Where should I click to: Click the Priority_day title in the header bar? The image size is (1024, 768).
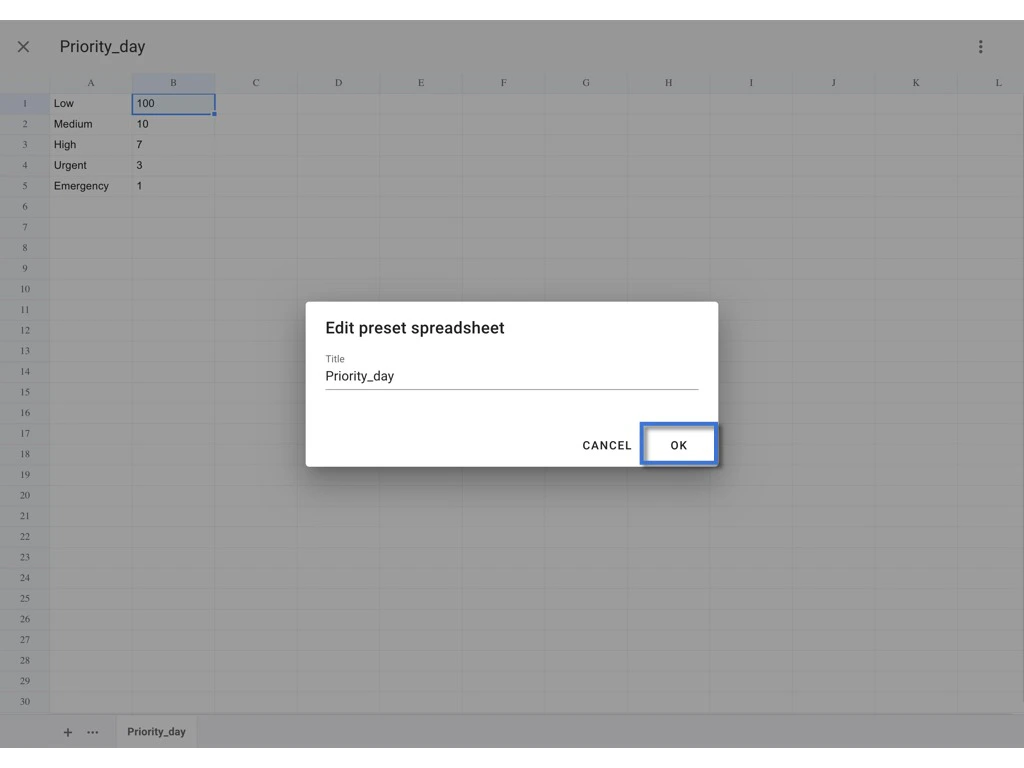(x=102, y=46)
